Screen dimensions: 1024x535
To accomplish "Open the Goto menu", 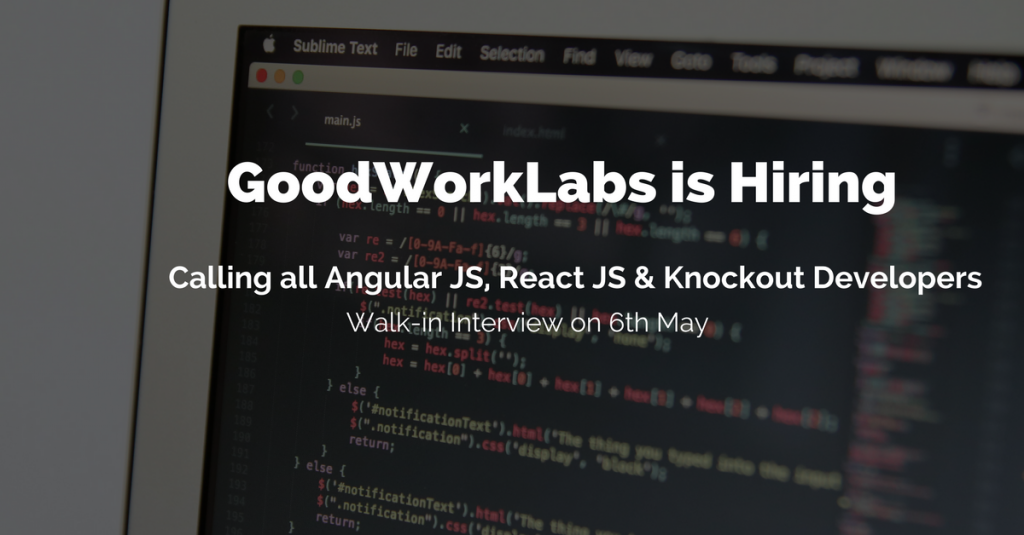I will (691, 61).
